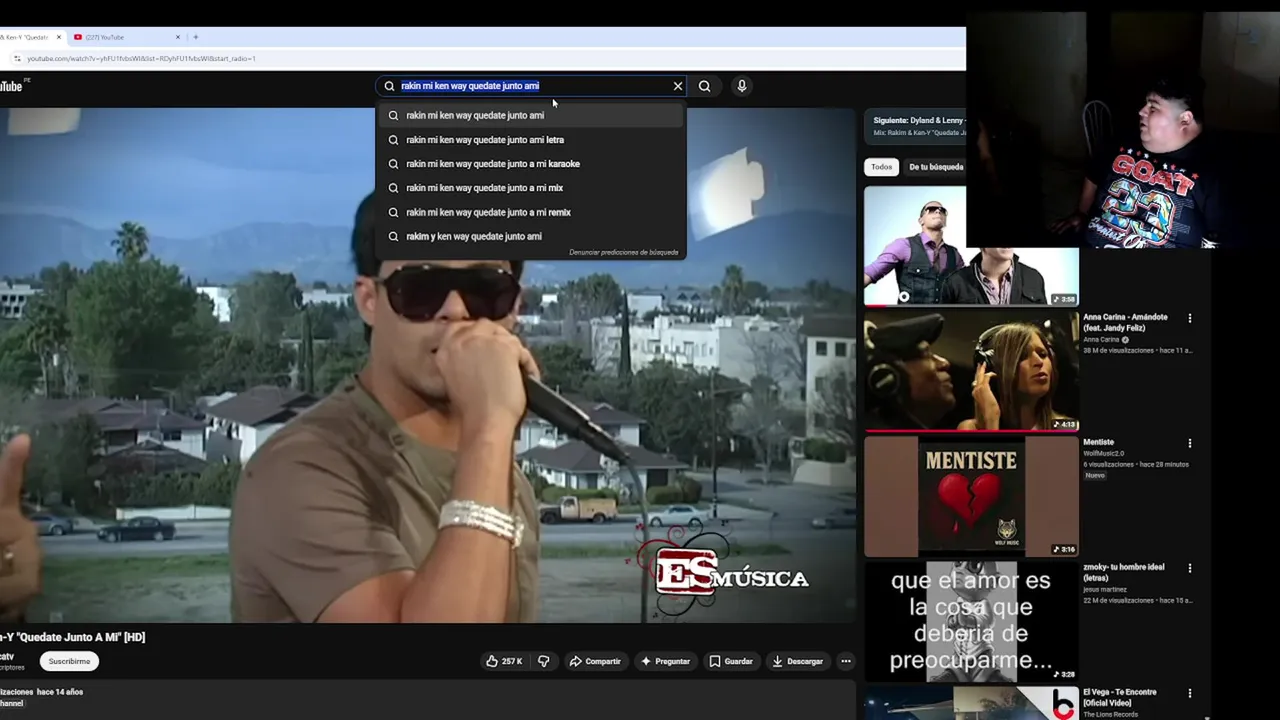The height and width of the screenshot is (720, 1280).
Task: Close the Ken-Y 'Quedate' browser tab
Action: click(x=59, y=37)
